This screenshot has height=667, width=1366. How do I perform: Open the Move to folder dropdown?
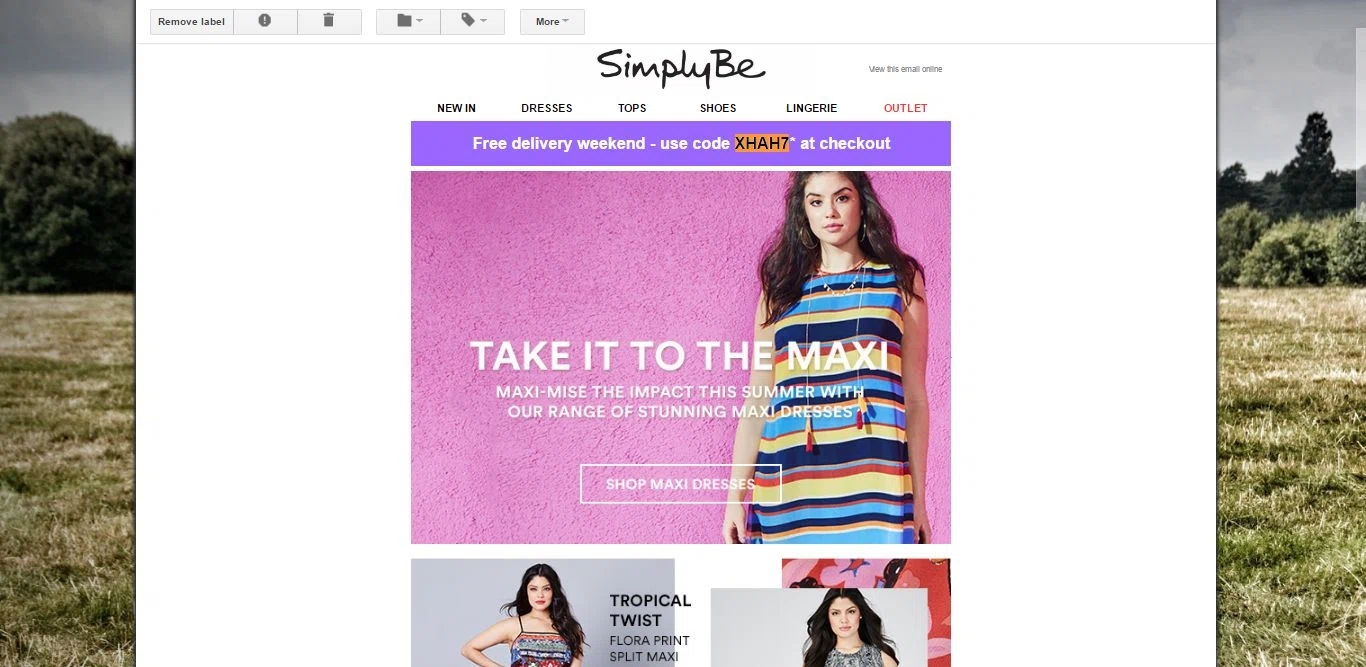tap(408, 21)
